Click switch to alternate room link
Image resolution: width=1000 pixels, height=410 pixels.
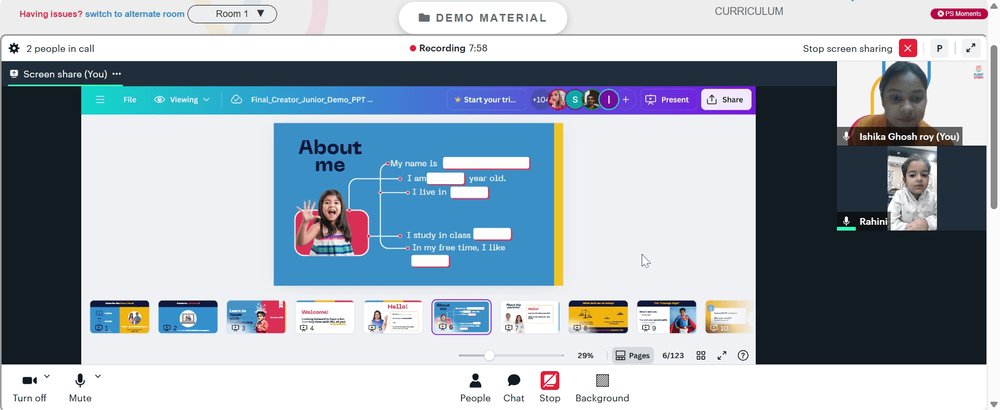point(135,14)
